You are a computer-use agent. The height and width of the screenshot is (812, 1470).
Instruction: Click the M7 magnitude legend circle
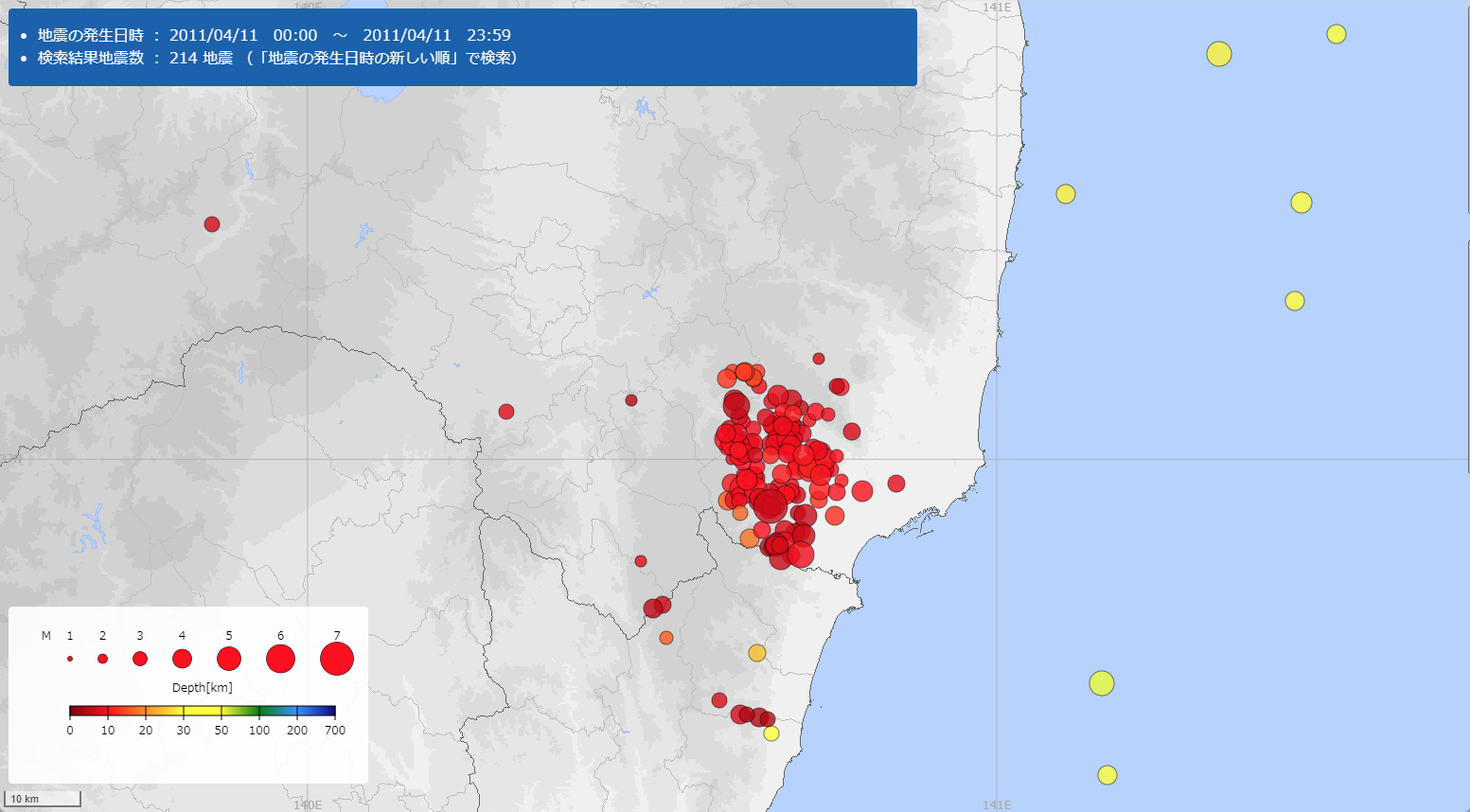(337, 659)
